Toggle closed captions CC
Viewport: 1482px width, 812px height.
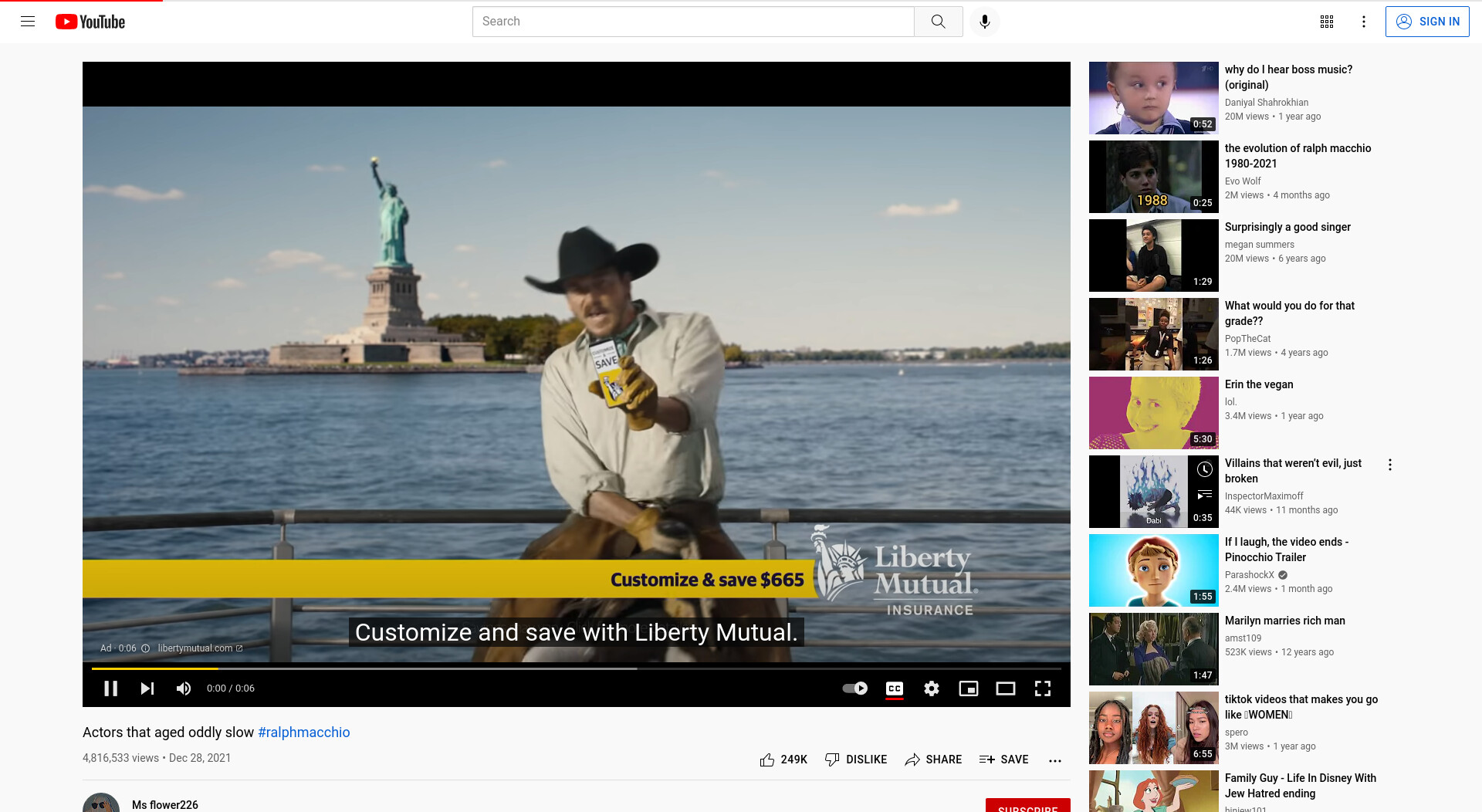[x=895, y=689]
